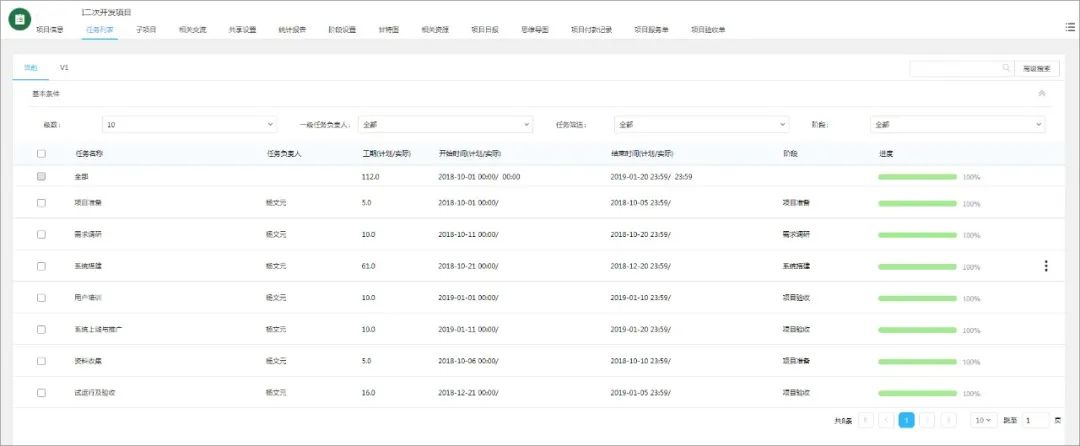Open the 共享设置 tab
The width and height of the screenshot is (1080, 446).
tap(242, 30)
